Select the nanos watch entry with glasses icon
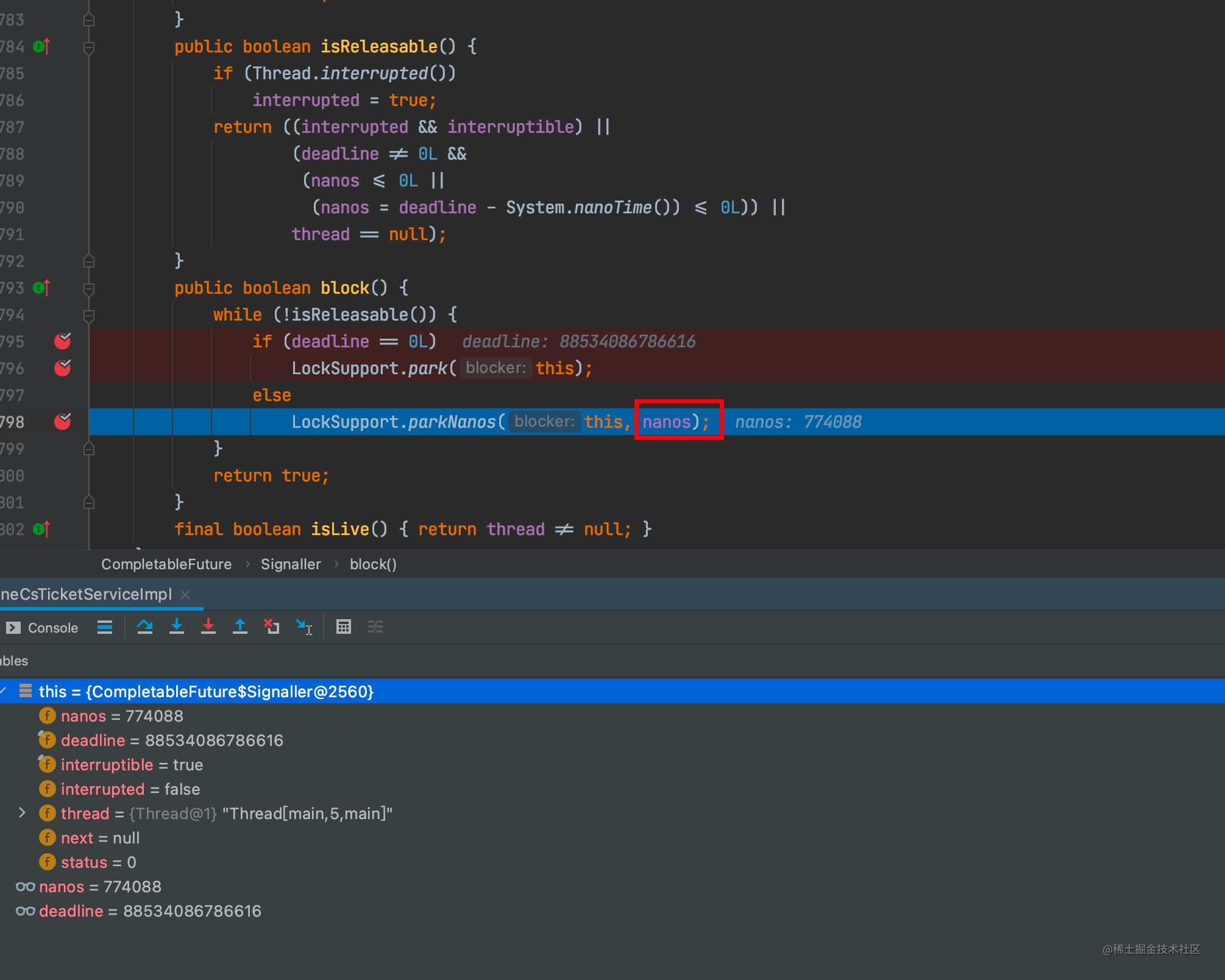 coord(612,886)
